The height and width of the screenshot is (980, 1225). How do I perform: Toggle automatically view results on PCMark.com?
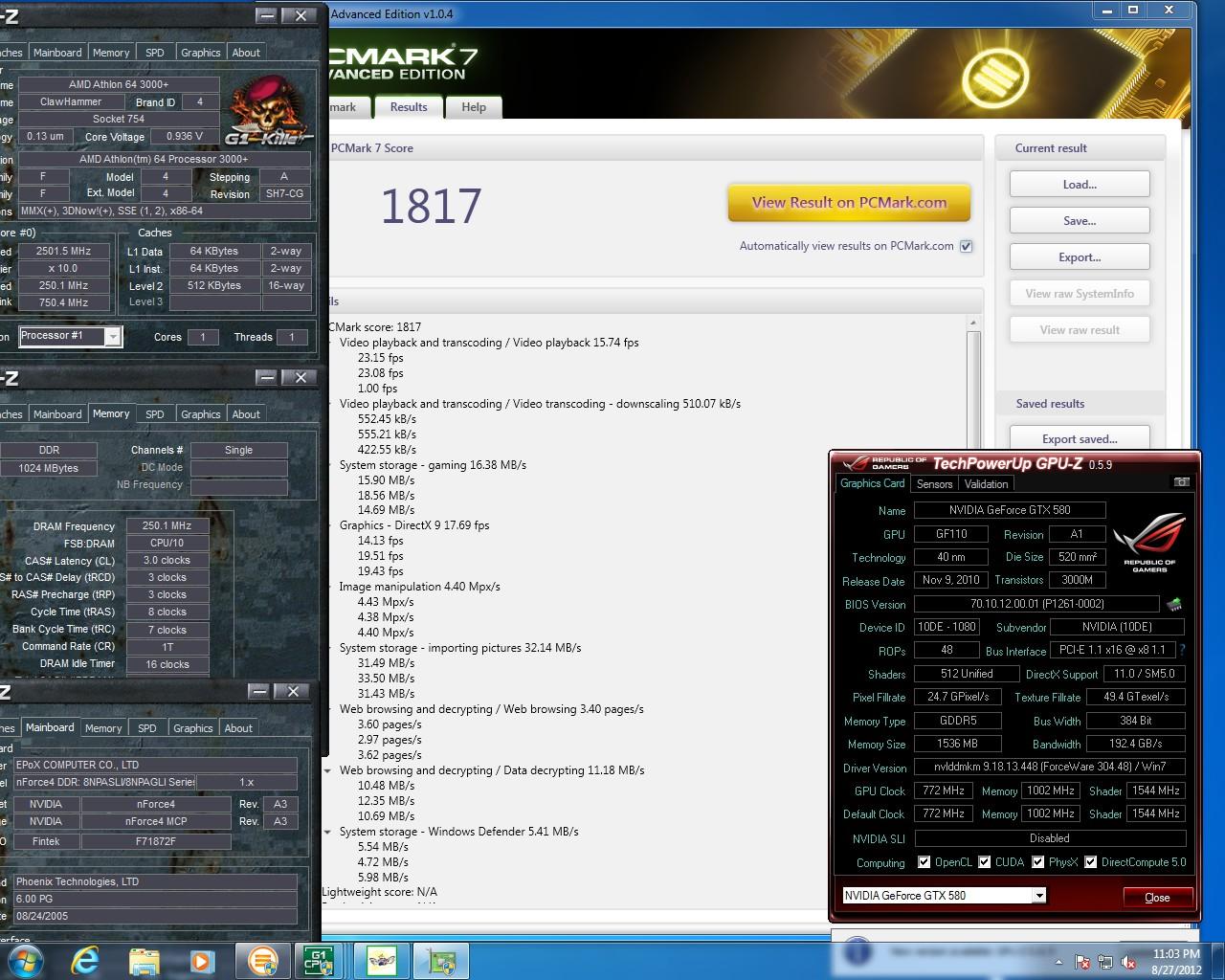(x=967, y=246)
